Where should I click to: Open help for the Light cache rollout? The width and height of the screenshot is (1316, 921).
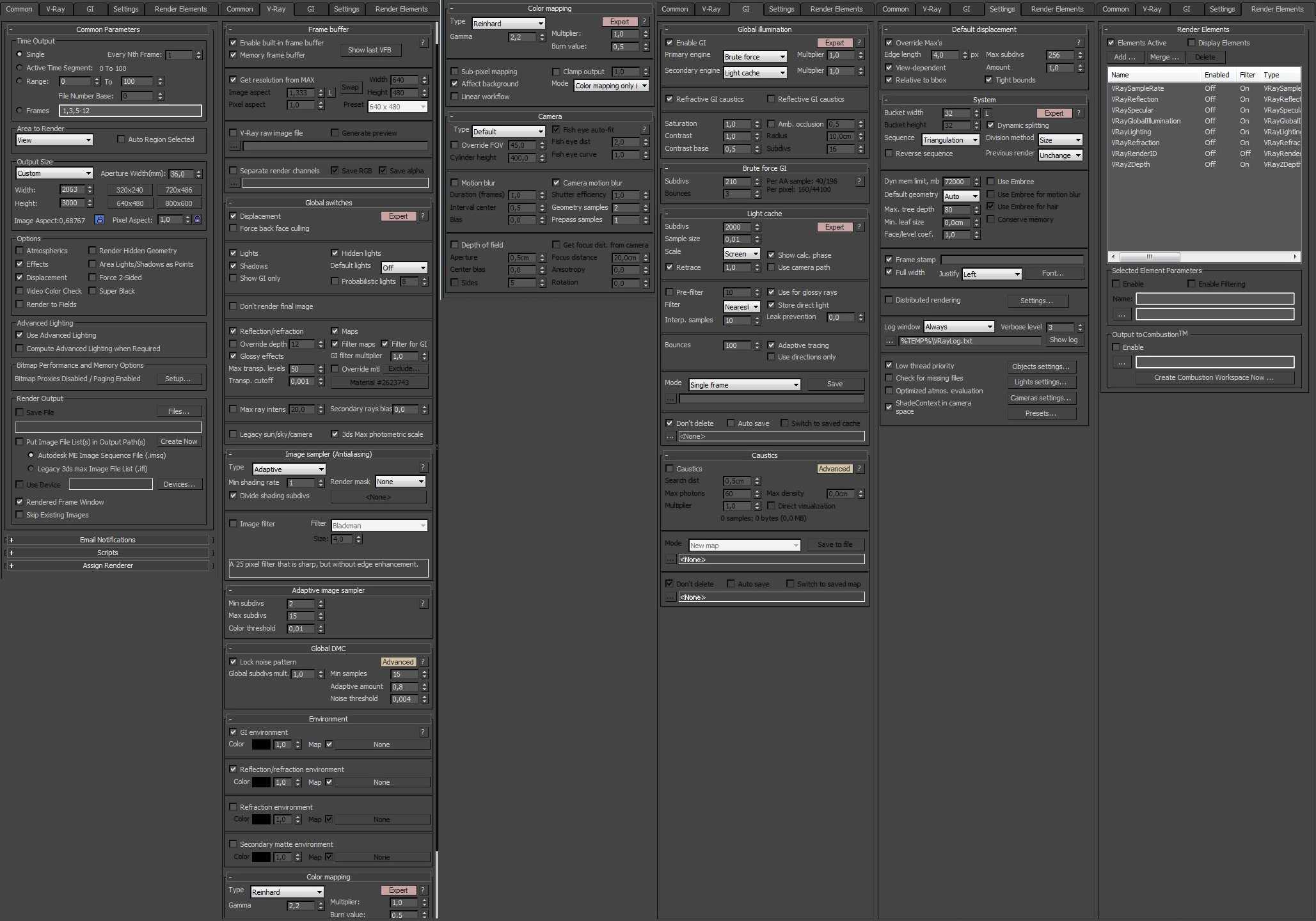point(859,227)
